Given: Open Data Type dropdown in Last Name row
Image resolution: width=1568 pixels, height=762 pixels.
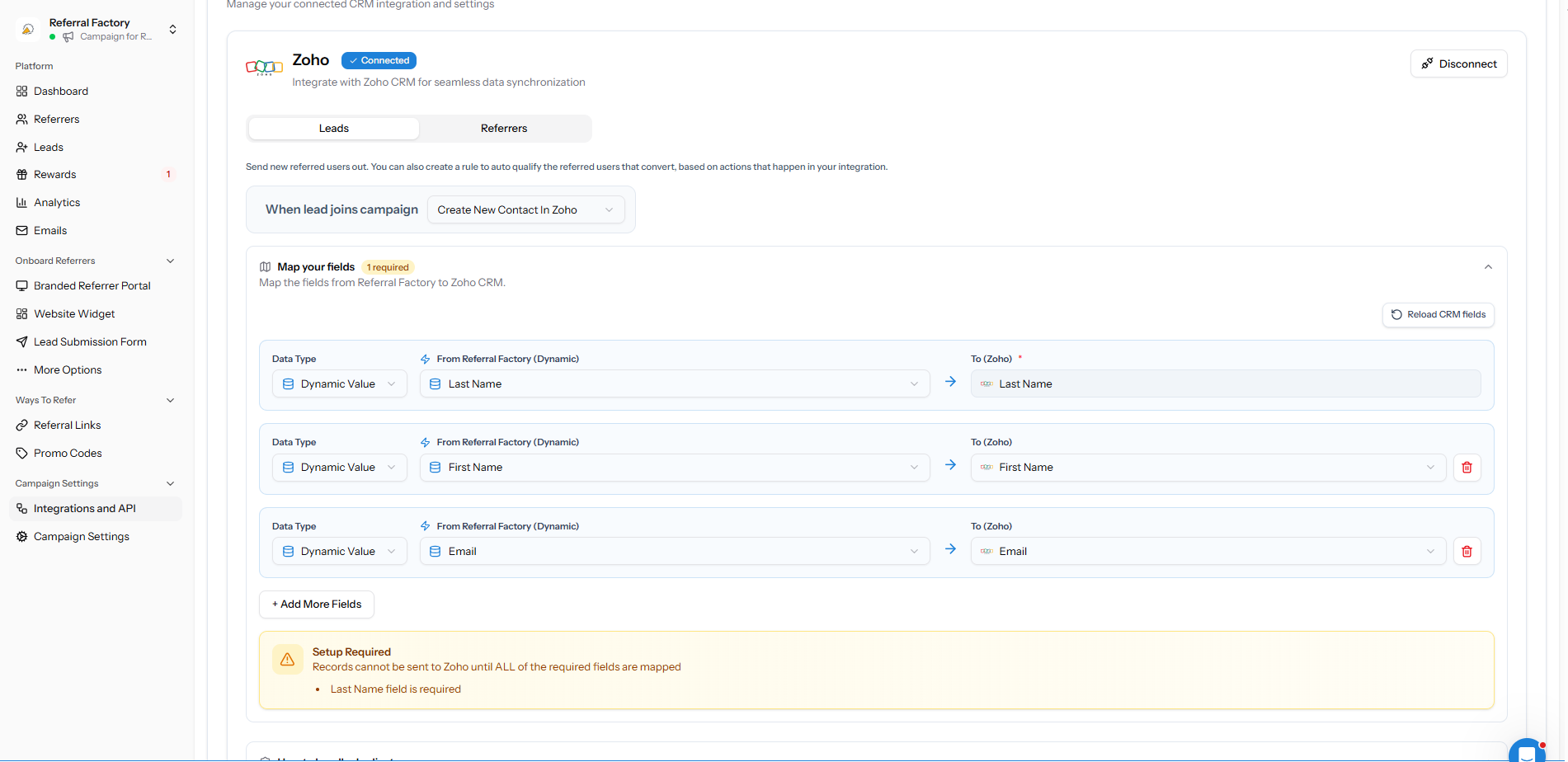Looking at the screenshot, I should (339, 384).
